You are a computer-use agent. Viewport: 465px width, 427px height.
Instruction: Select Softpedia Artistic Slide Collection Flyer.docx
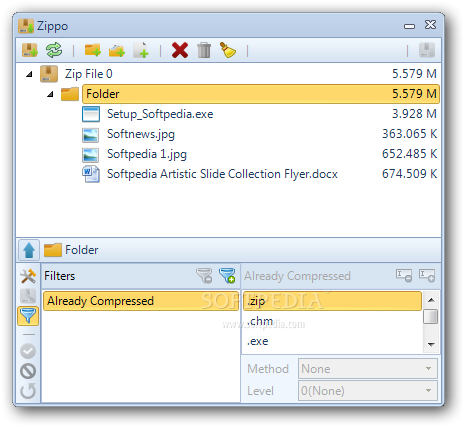(222, 174)
